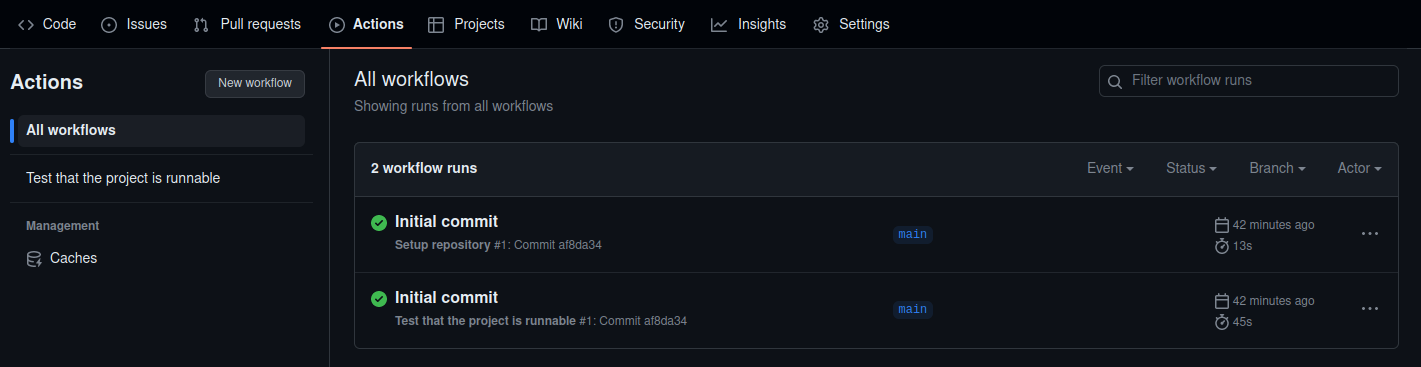1421x367 pixels.
Task: Click main branch label on Setup repository run
Action: coord(912,234)
